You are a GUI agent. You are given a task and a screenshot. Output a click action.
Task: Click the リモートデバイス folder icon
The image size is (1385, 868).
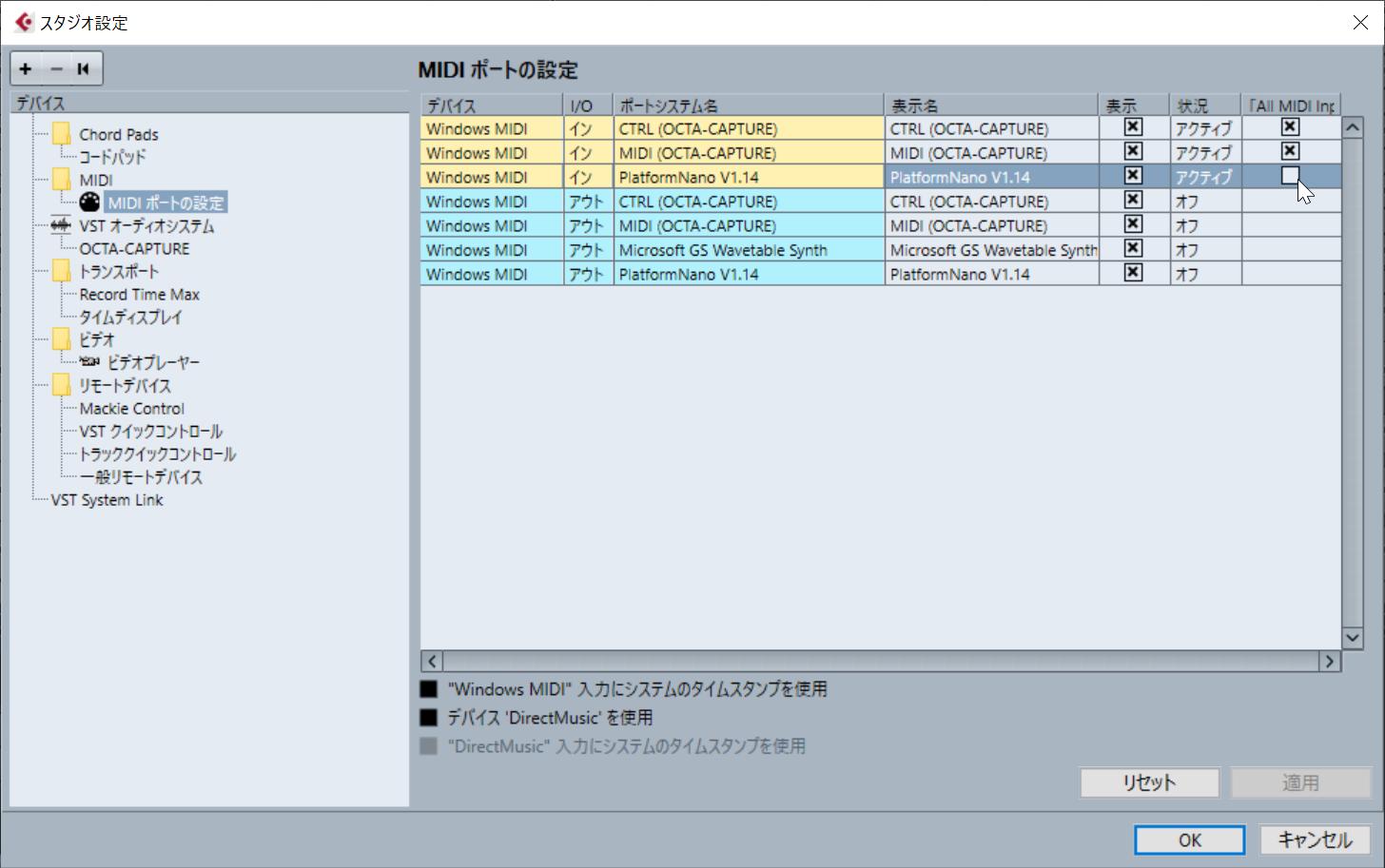pyautogui.click(x=60, y=385)
